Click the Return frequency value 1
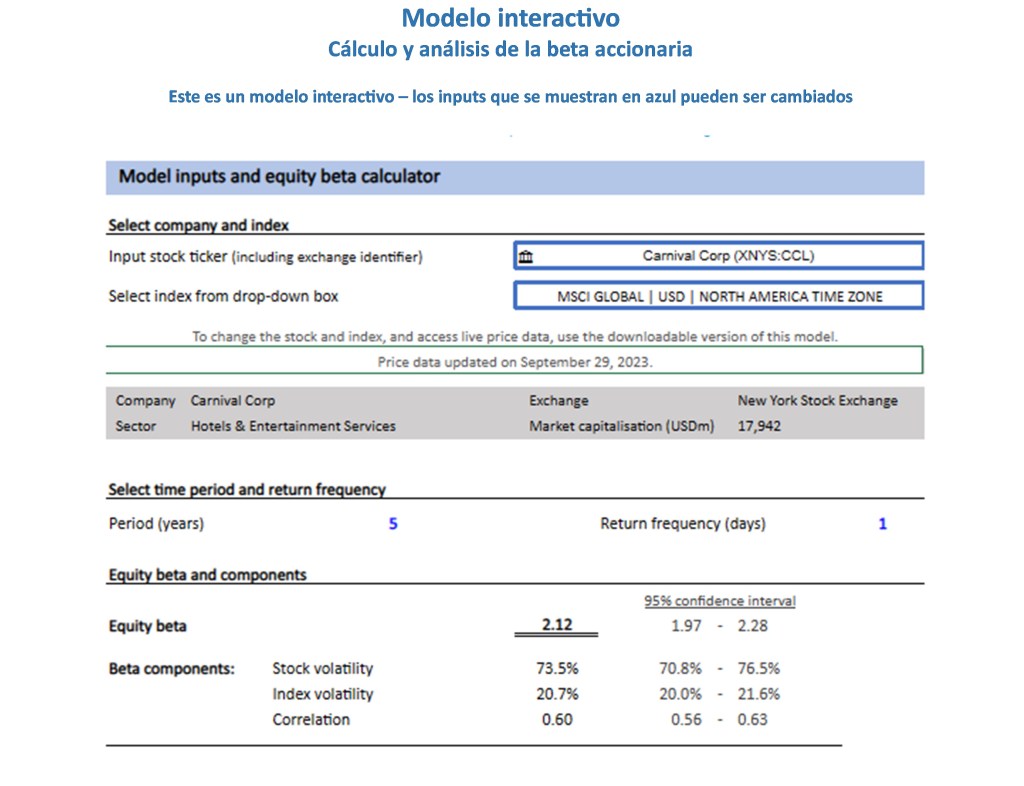 pyautogui.click(x=882, y=523)
